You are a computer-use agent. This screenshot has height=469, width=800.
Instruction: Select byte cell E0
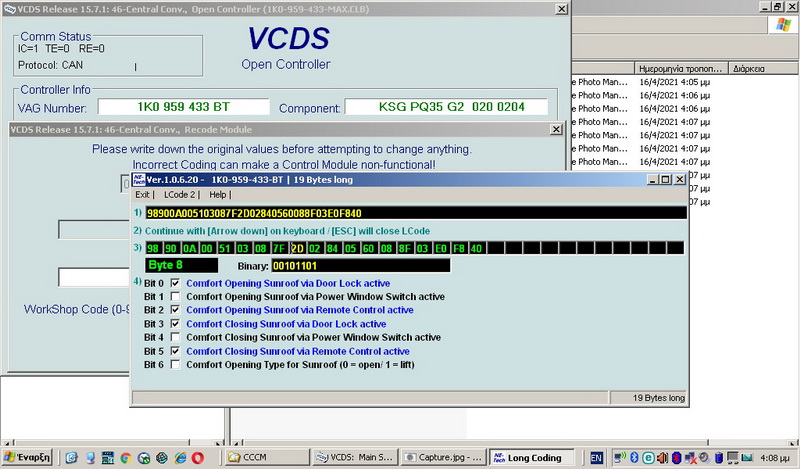click(x=440, y=249)
